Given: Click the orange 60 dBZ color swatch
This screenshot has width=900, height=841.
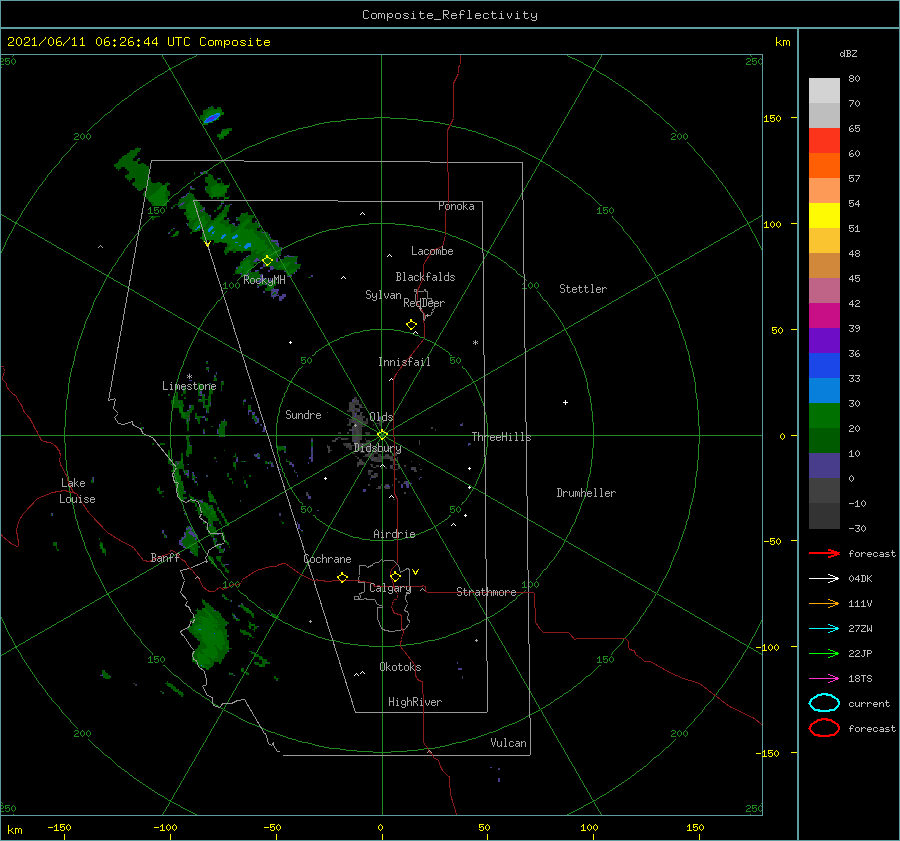Looking at the screenshot, I should pos(824,165).
